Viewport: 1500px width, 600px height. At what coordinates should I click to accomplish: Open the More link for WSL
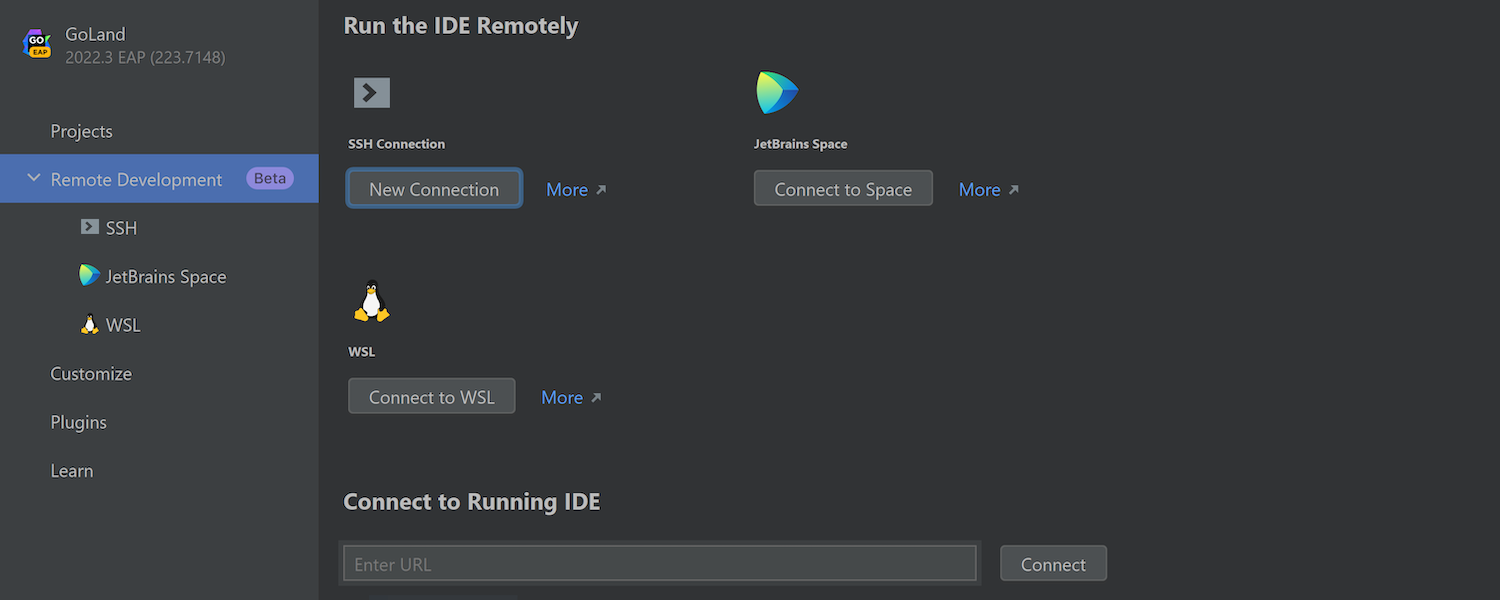(x=571, y=397)
